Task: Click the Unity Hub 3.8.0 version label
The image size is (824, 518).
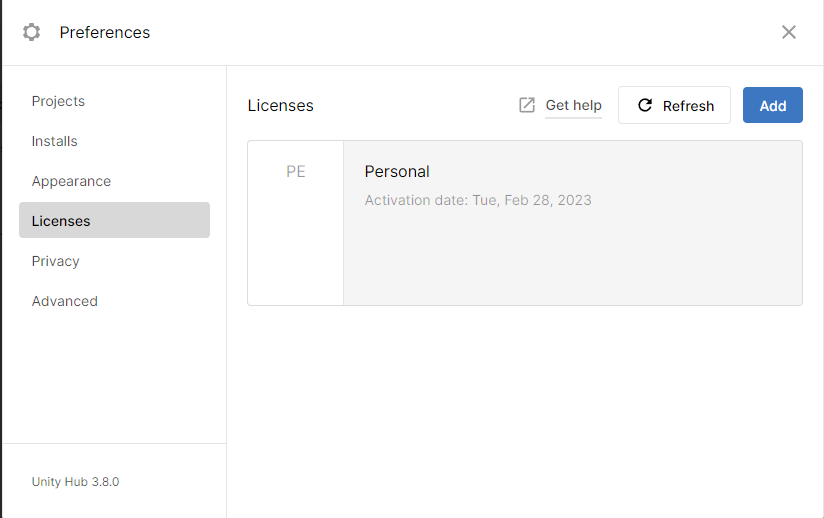Action: (x=75, y=481)
